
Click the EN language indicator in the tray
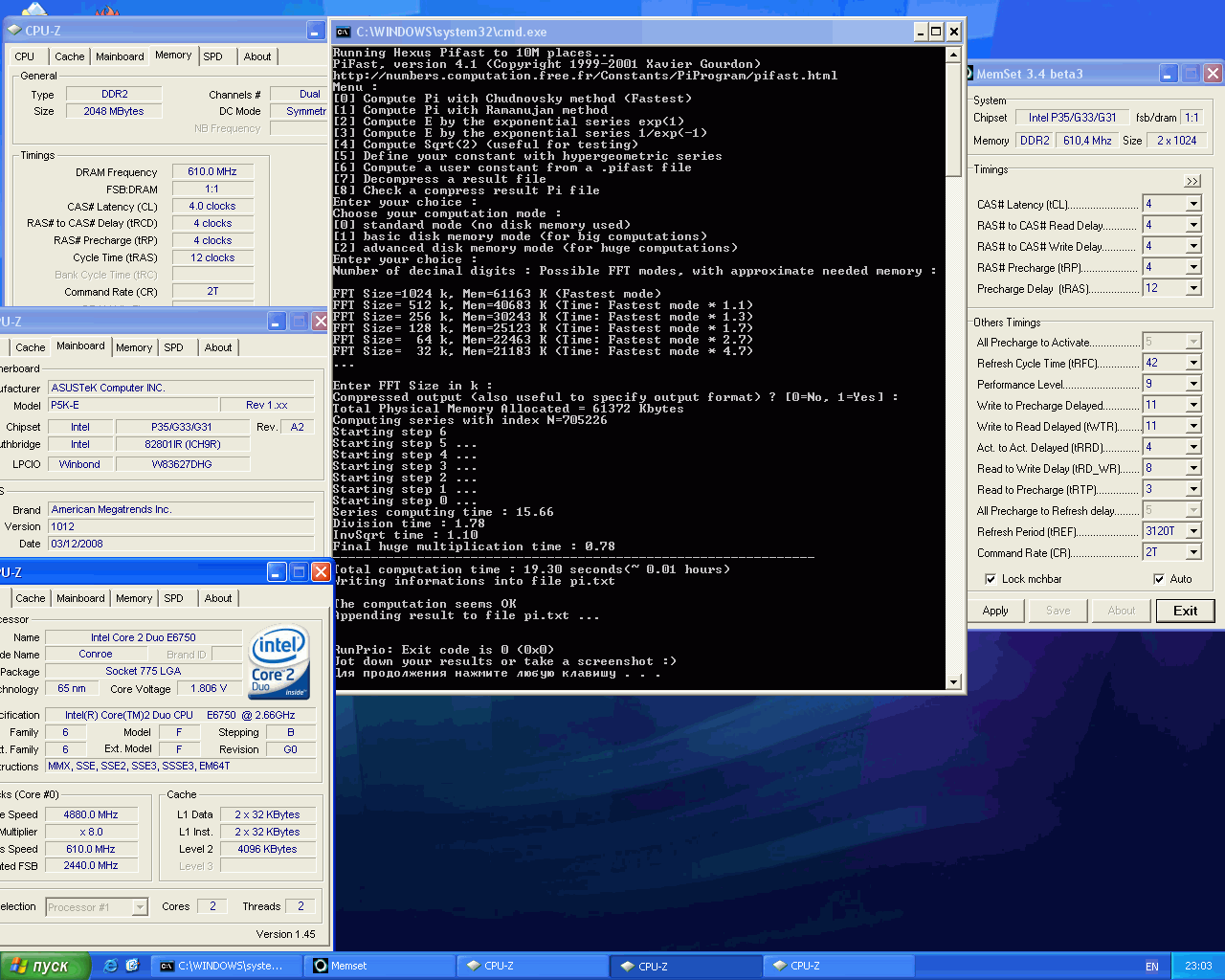point(1152,966)
